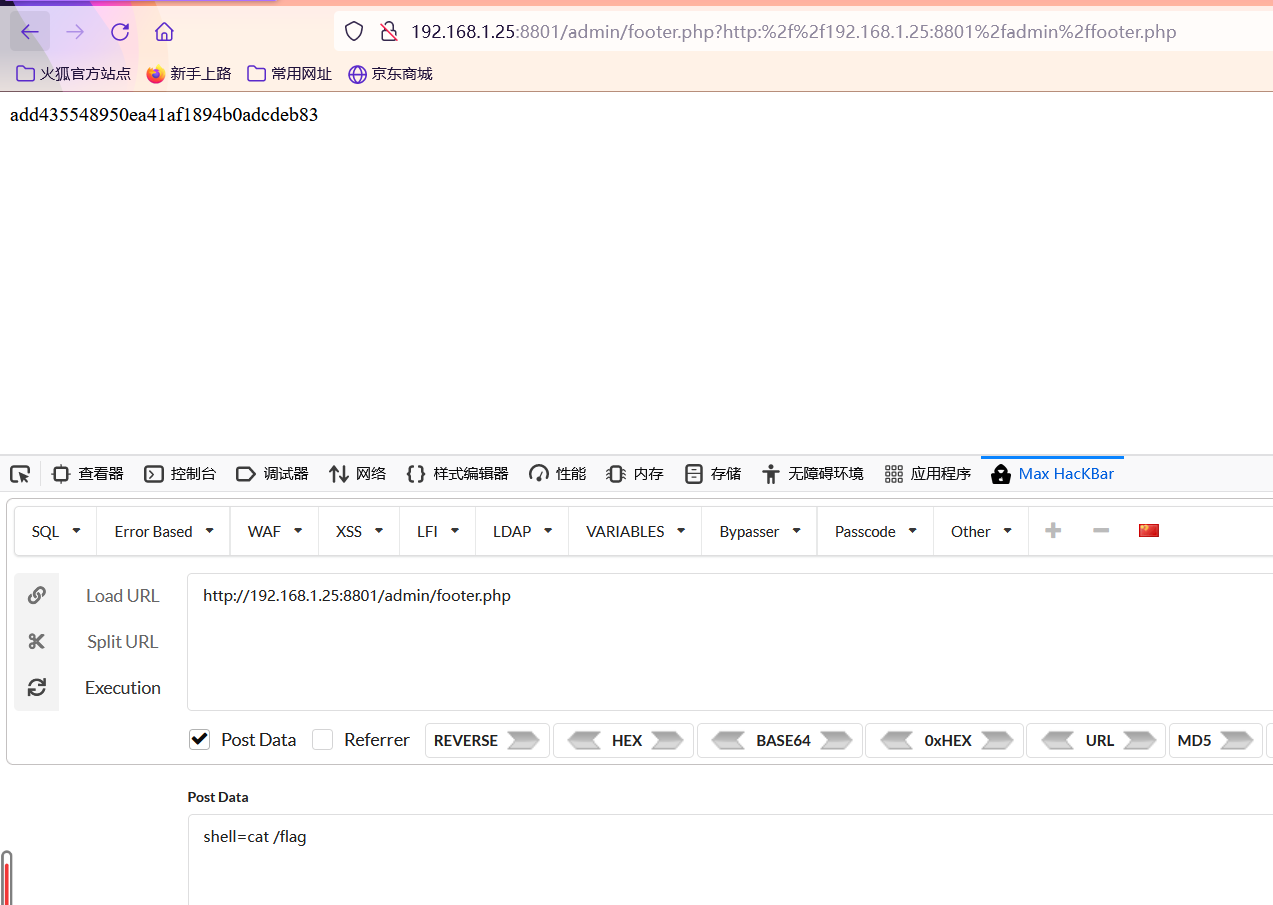Enable the Referrer checkbox
The height and width of the screenshot is (905, 1273).
(x=323, y=739)
